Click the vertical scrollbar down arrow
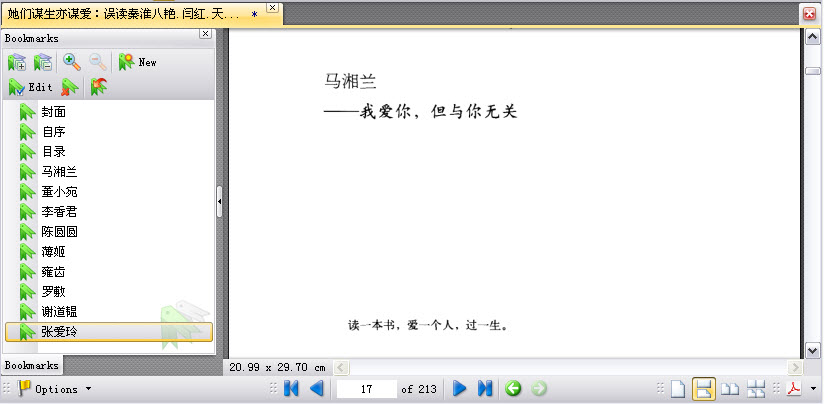The image size is (824, 404). coord(812,350)
